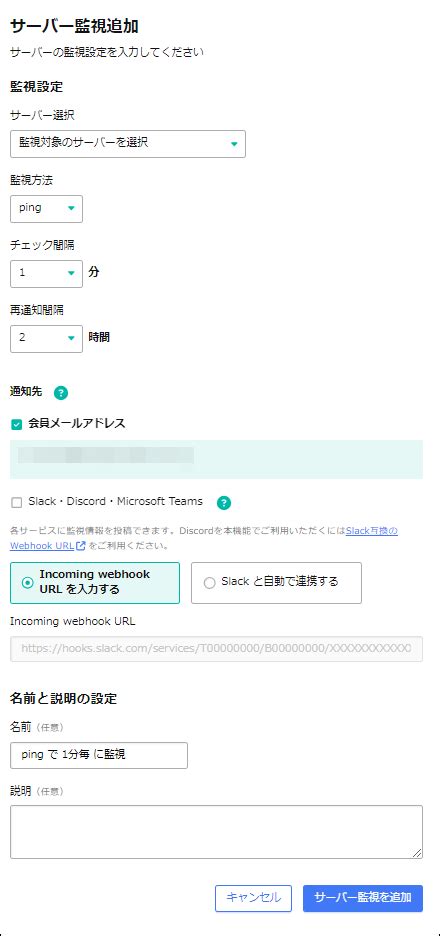Image resolution: width=440 pixels, height=936 pixels.
Task: Click the green arrow on ping selector
Action: coord(72,208)
